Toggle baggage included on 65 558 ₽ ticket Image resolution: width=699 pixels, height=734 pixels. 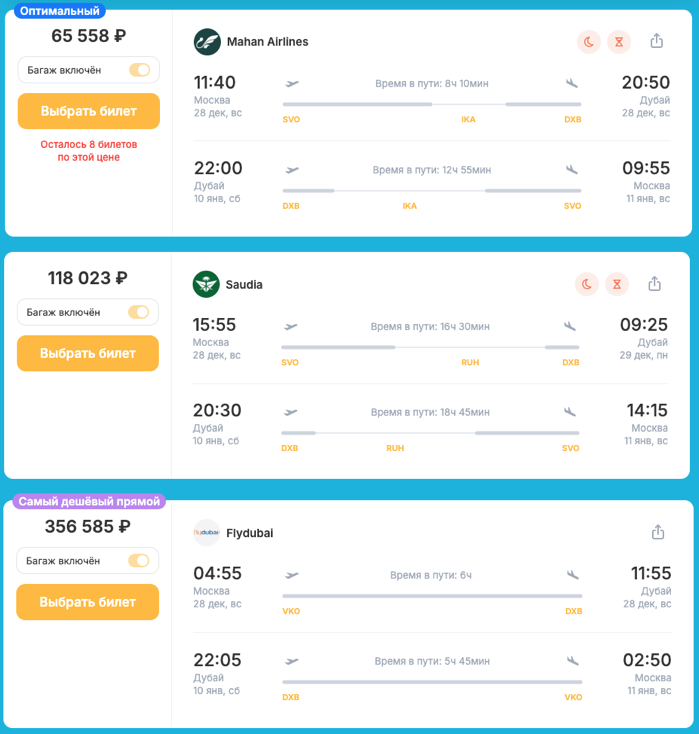[x=139, y=70]
